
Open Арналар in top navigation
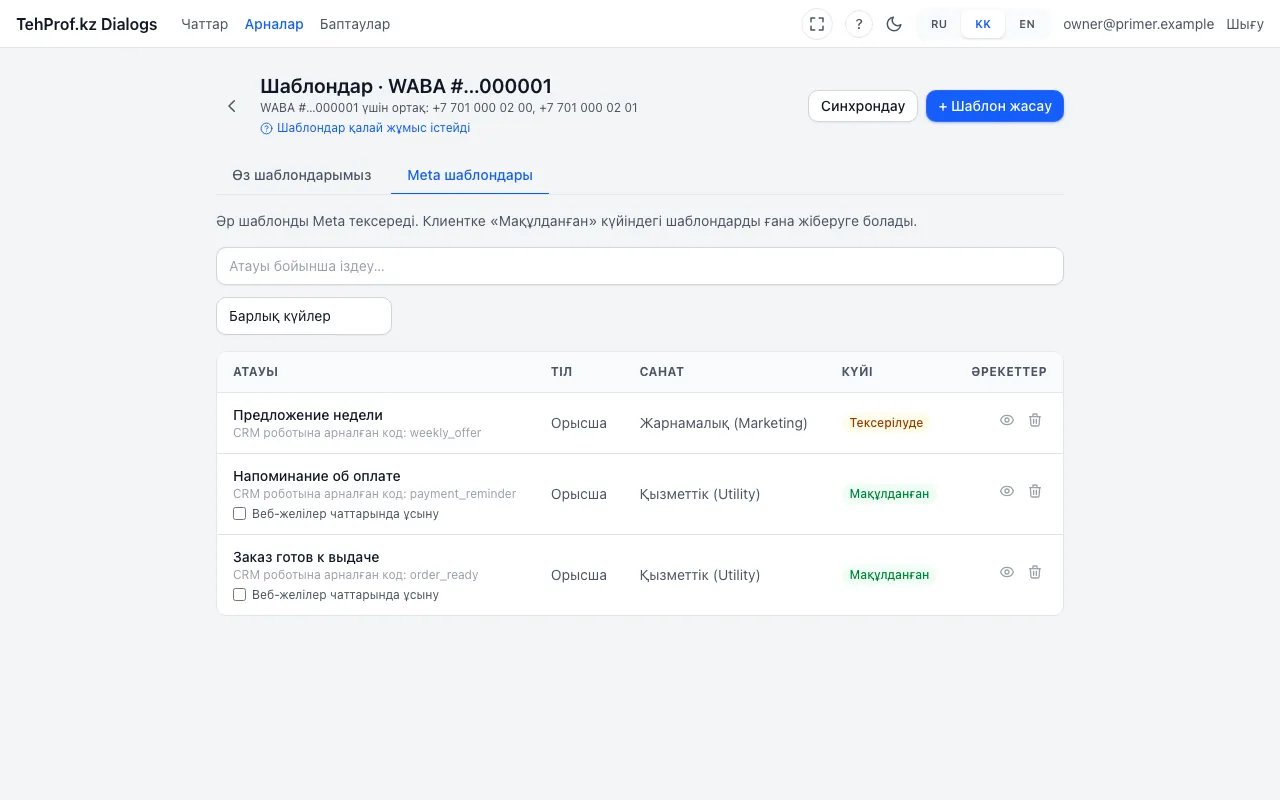274,24
